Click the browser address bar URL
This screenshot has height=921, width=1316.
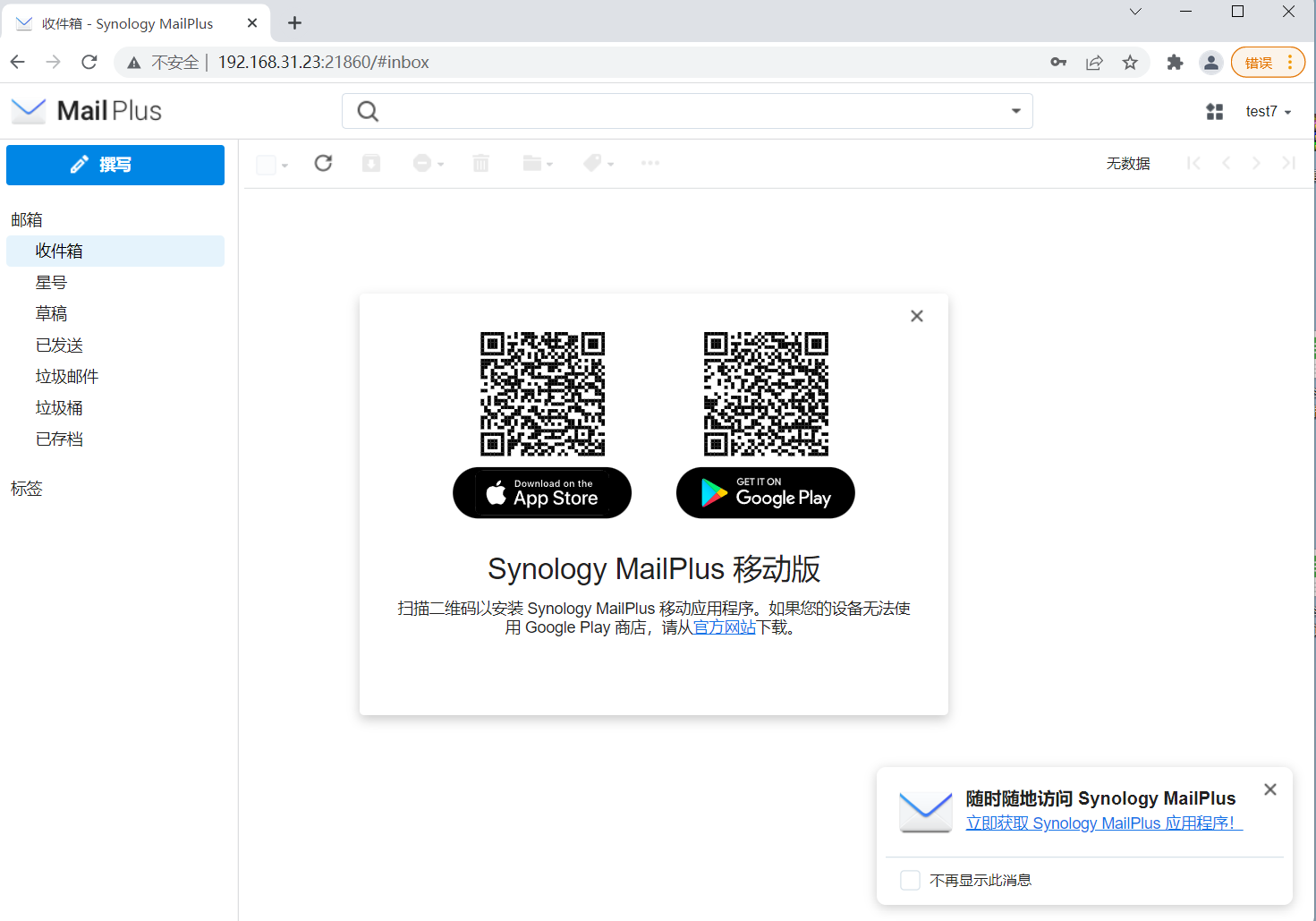[324, 62]
